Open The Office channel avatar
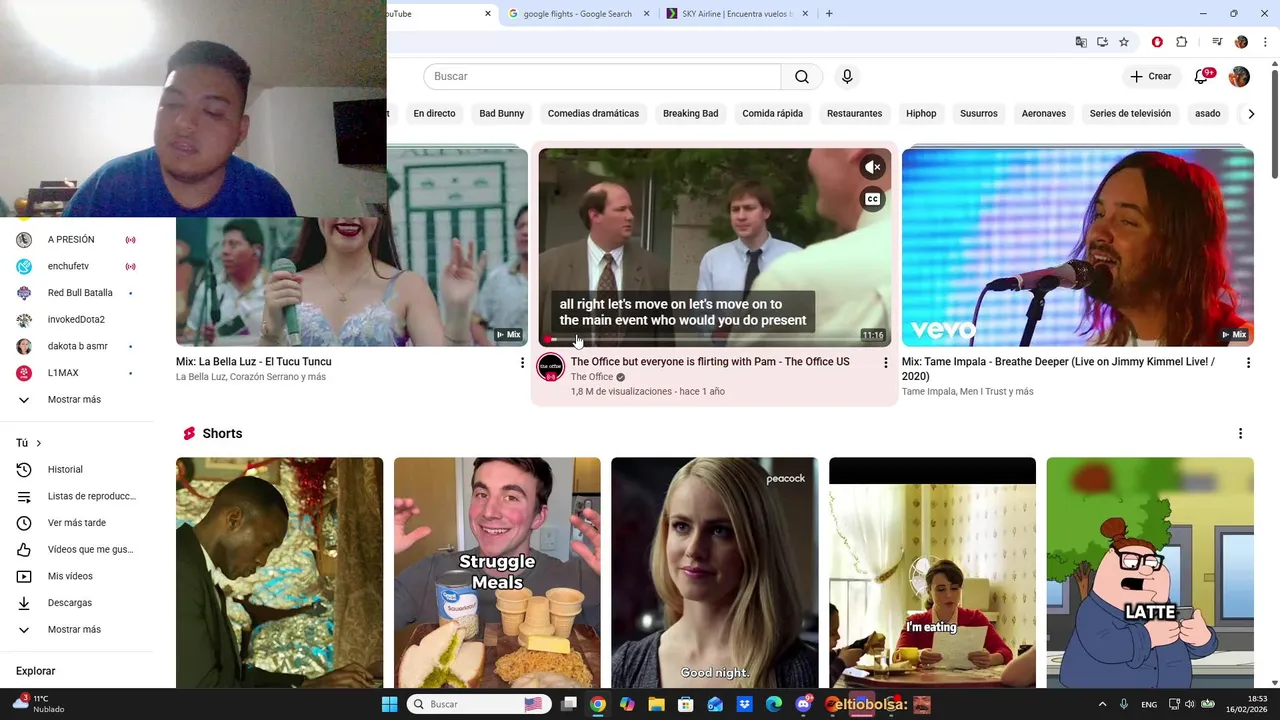Screen dimensions: 1280x720 [x=551, y=367]
